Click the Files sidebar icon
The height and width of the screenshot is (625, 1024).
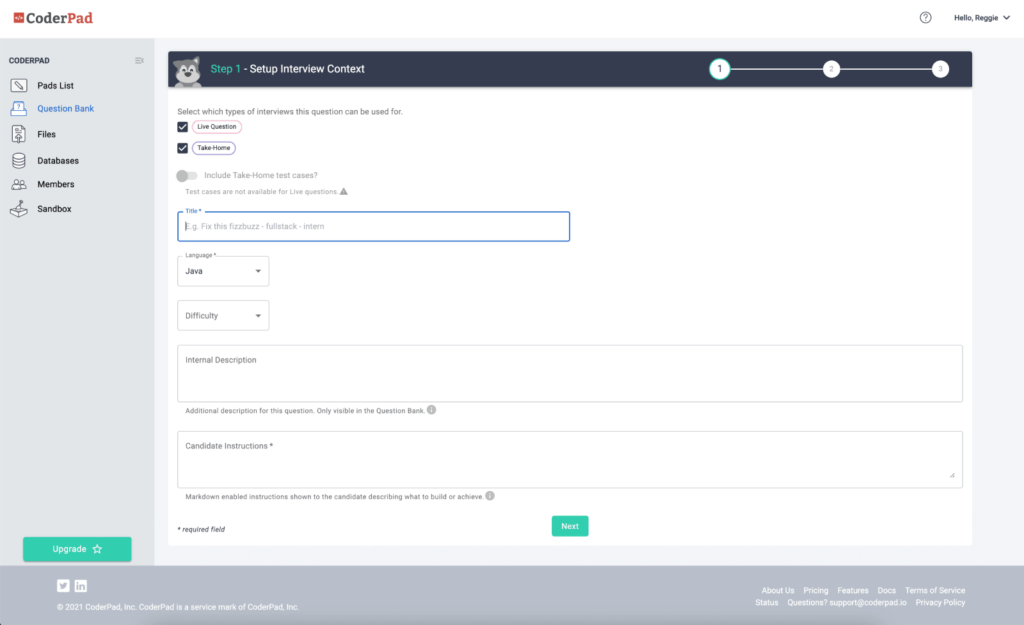pyautogui.click(x=19, y=134)
